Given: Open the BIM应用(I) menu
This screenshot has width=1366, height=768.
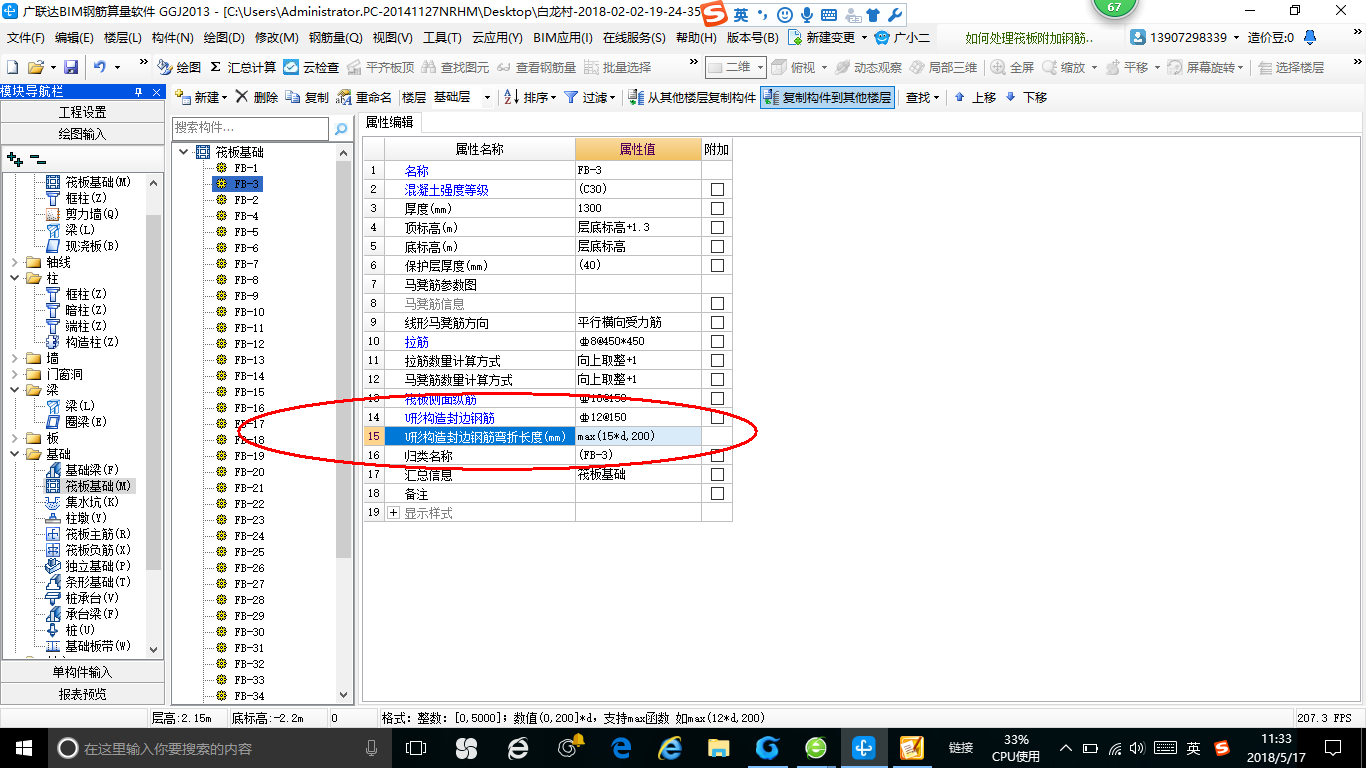Looking at the screenshot, I should click(562, 37).
